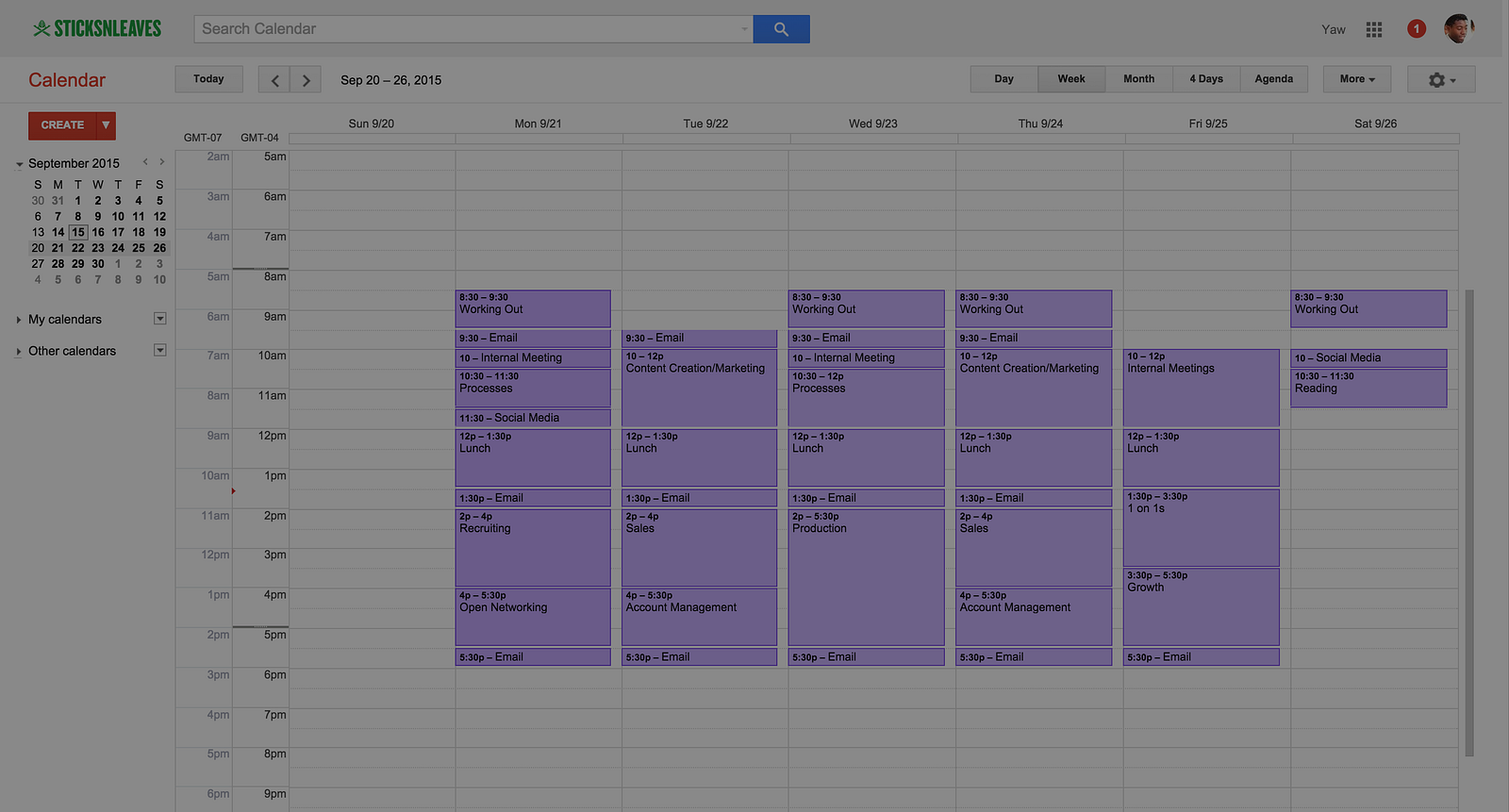Viewport: 1509px width, 812px height.
Task: Go to the previous week
Action: [x=274, y=80]
